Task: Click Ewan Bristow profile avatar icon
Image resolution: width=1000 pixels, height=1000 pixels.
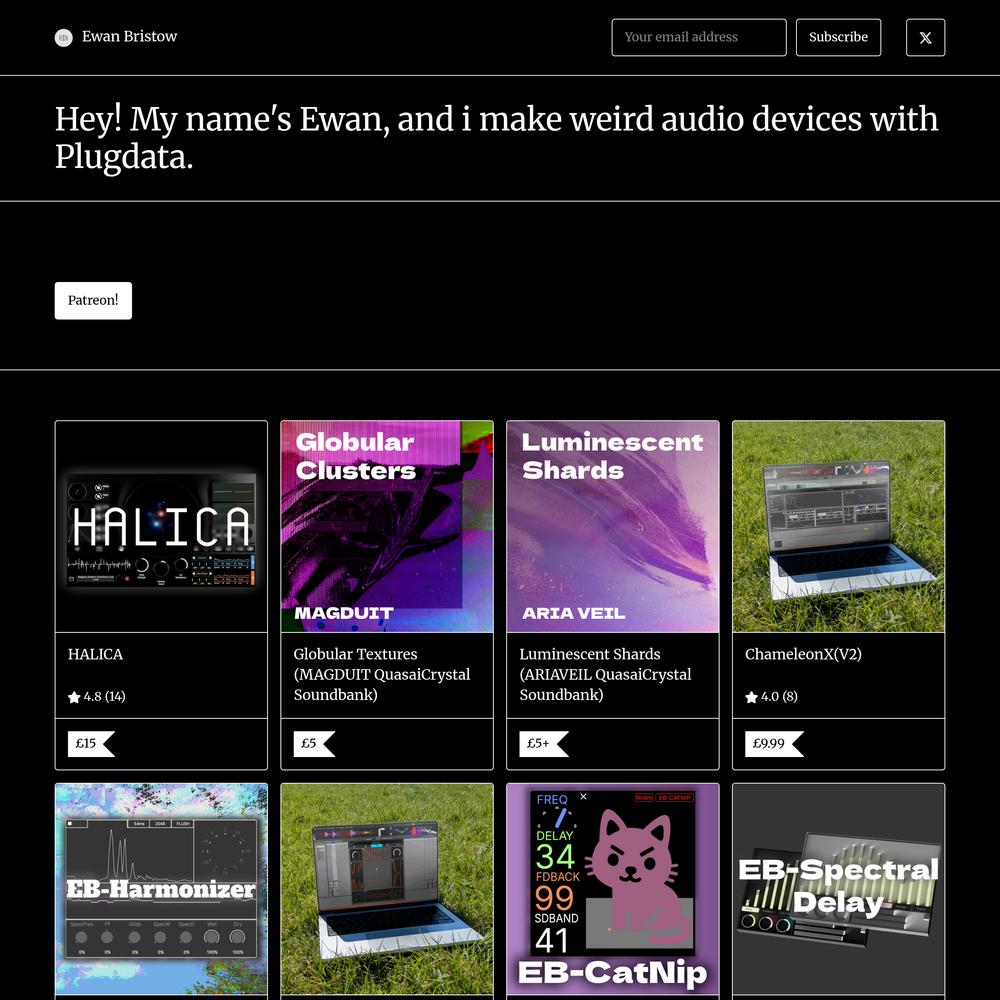Action: [64, 38]
